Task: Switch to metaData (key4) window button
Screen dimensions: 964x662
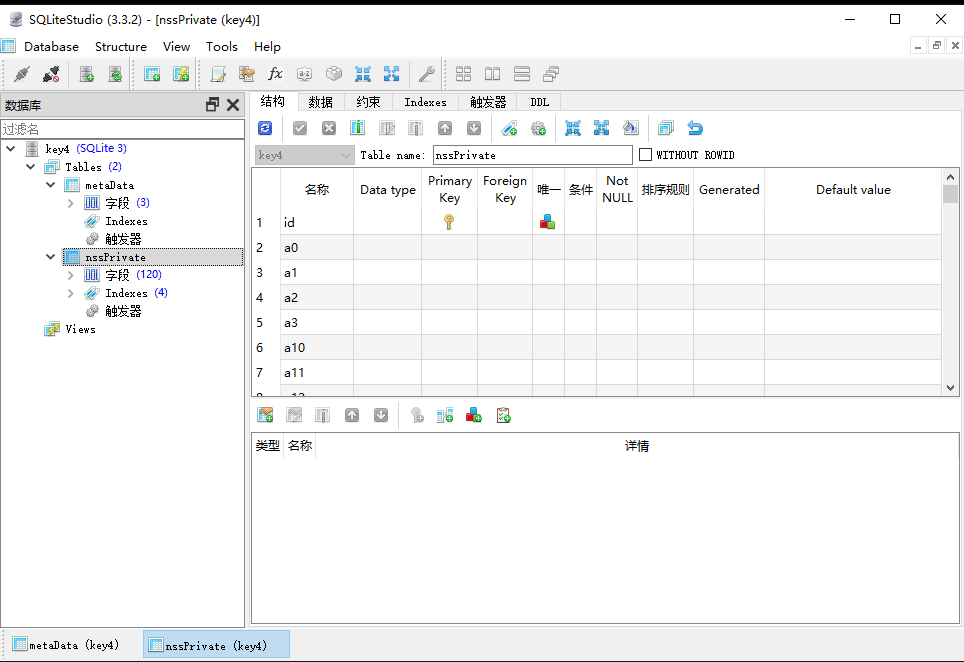Action: 65,645
